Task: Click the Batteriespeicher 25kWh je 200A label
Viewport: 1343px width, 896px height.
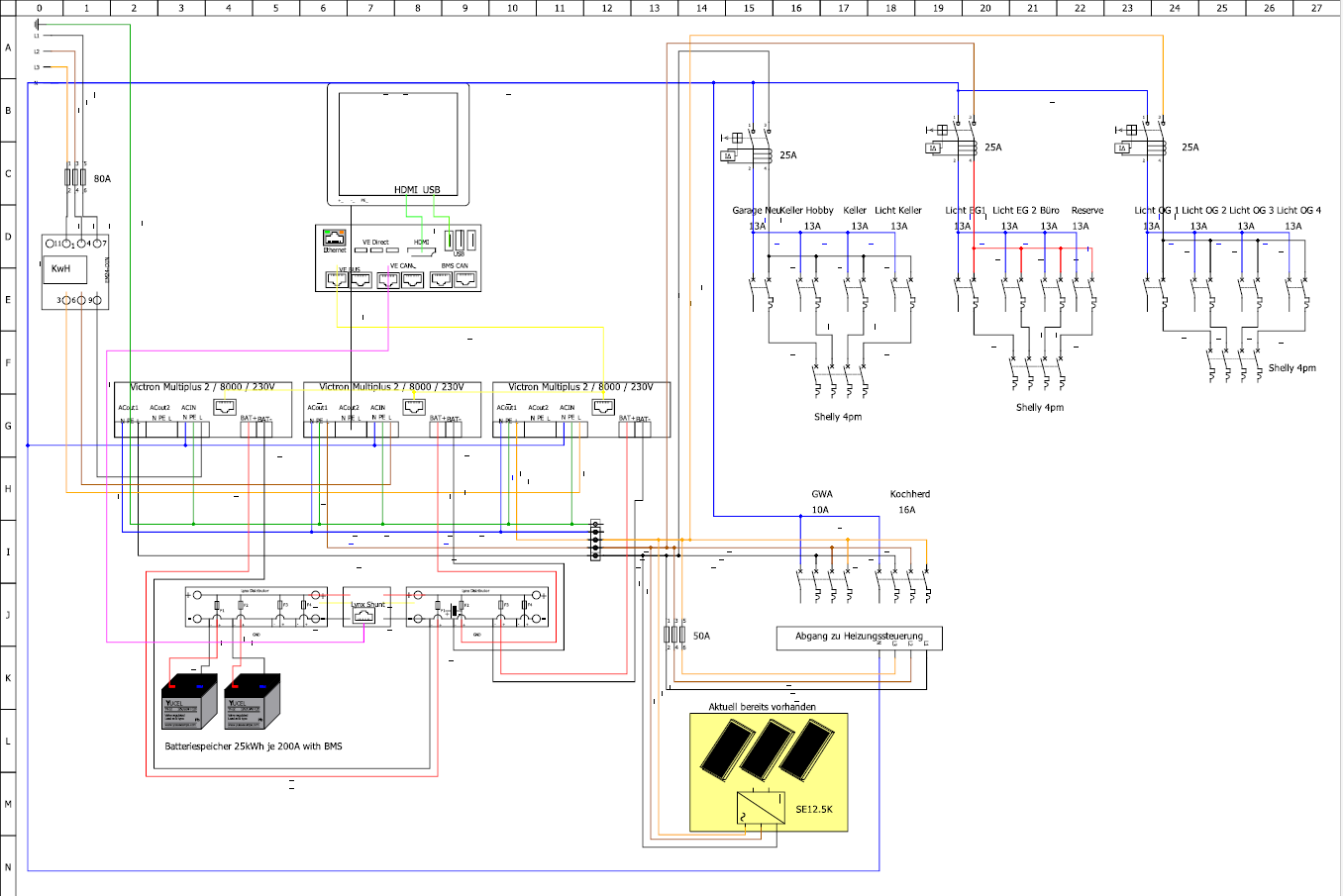Action: 254,747
